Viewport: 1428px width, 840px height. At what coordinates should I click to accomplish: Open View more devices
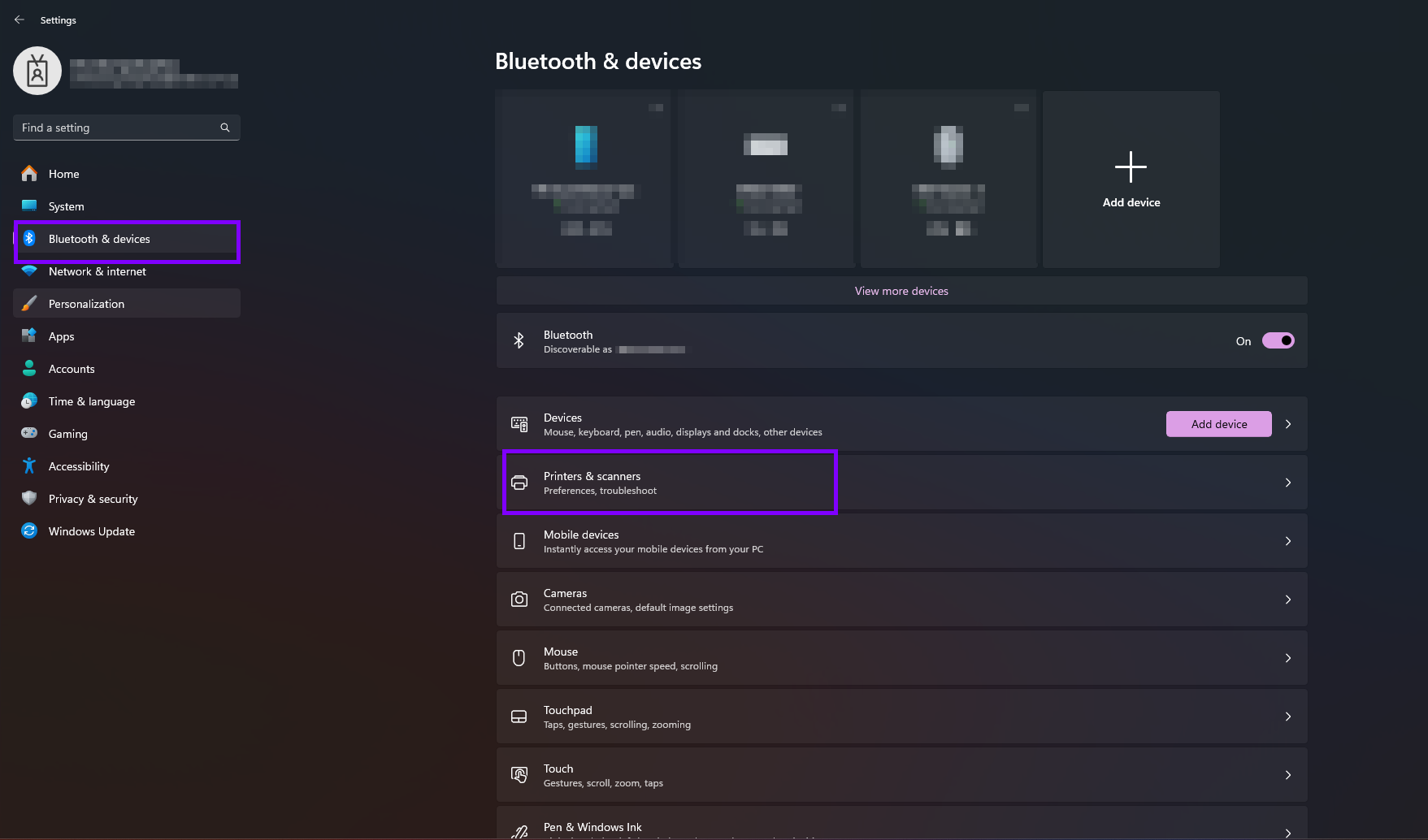(x=901, y=290)
